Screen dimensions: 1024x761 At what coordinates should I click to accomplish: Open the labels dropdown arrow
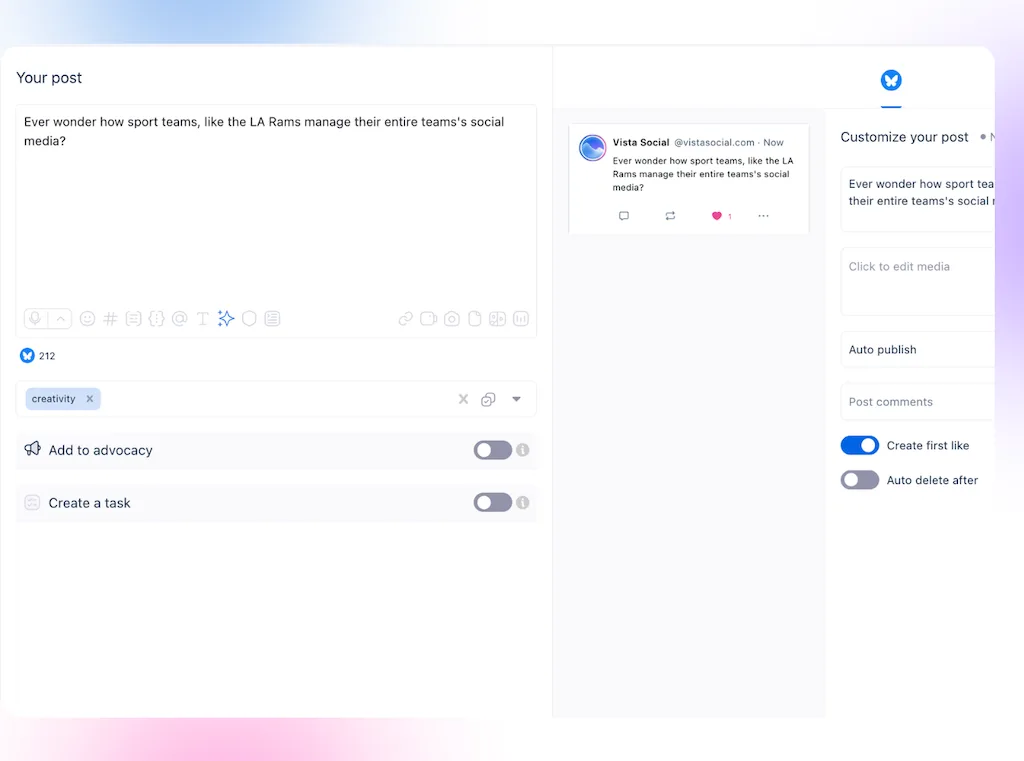tap(516, 399)
